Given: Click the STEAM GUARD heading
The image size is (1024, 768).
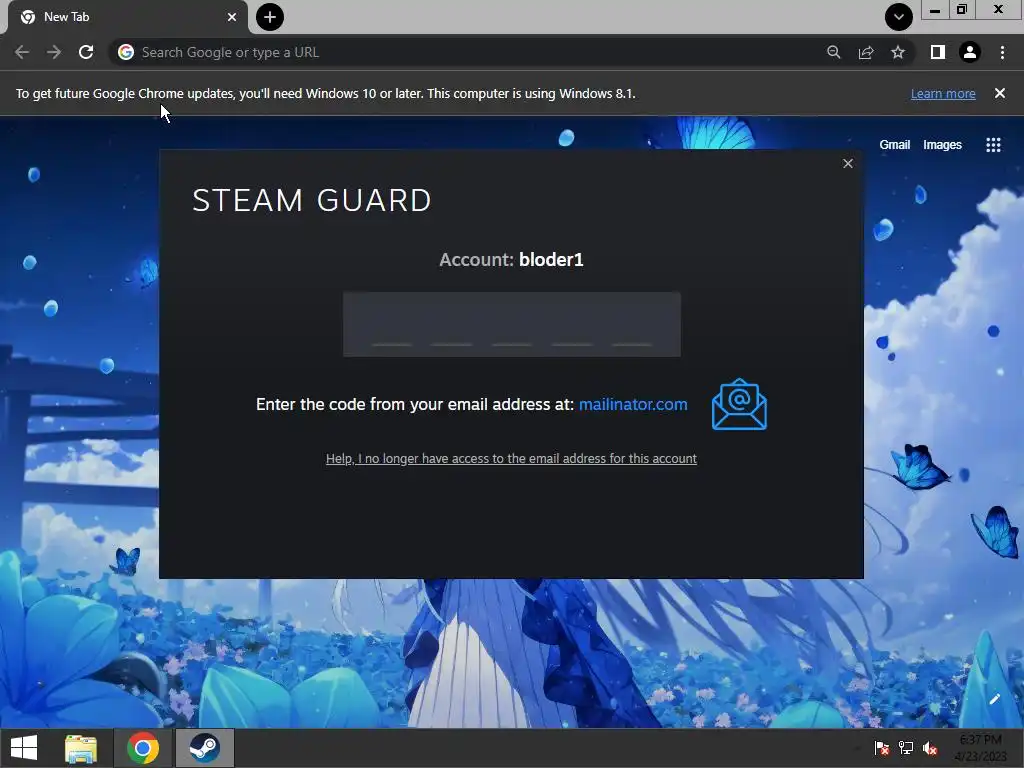Looking at the screenshot, I should 312,200.
